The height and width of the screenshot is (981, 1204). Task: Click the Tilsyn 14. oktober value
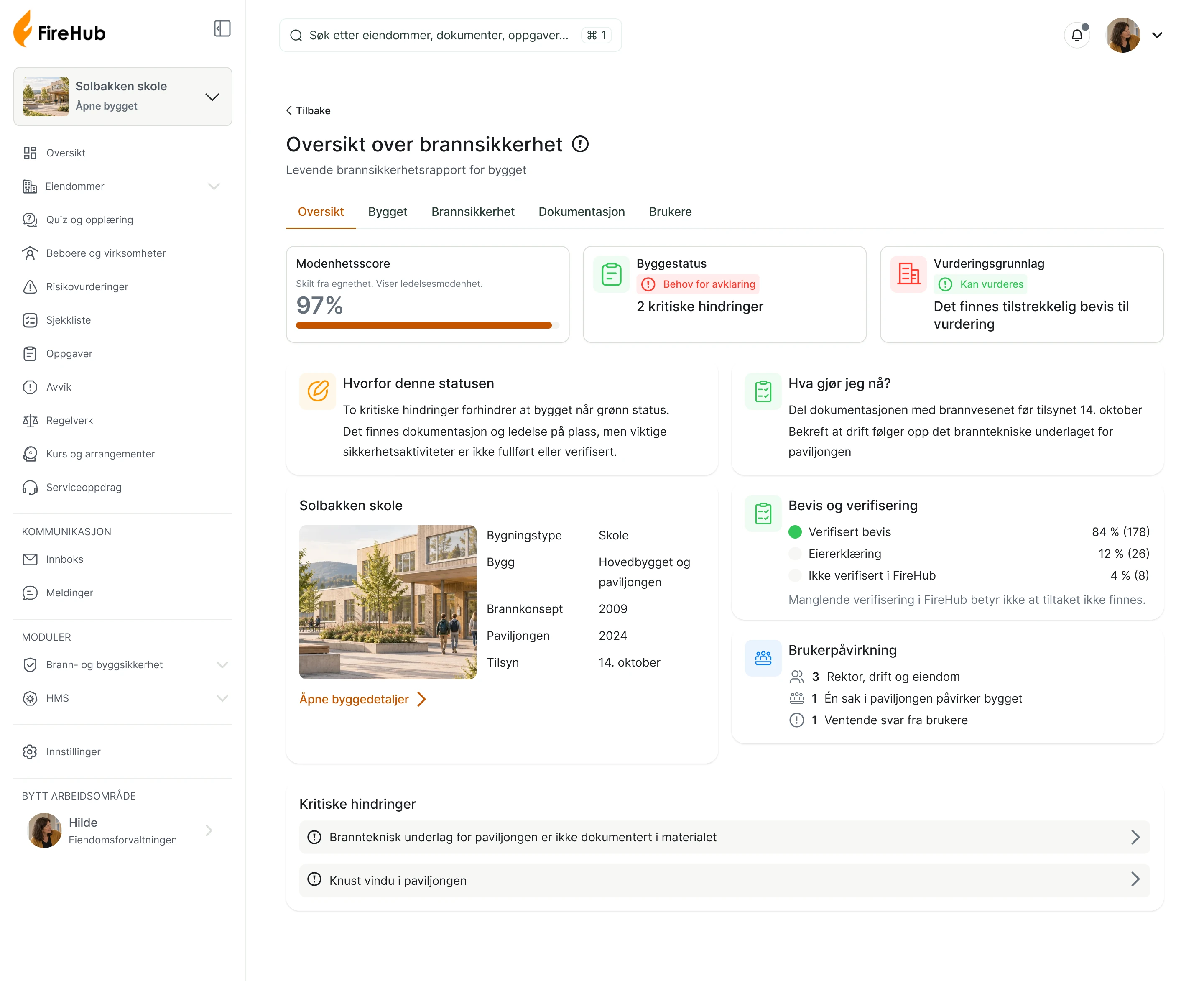(x=629, y=662)
